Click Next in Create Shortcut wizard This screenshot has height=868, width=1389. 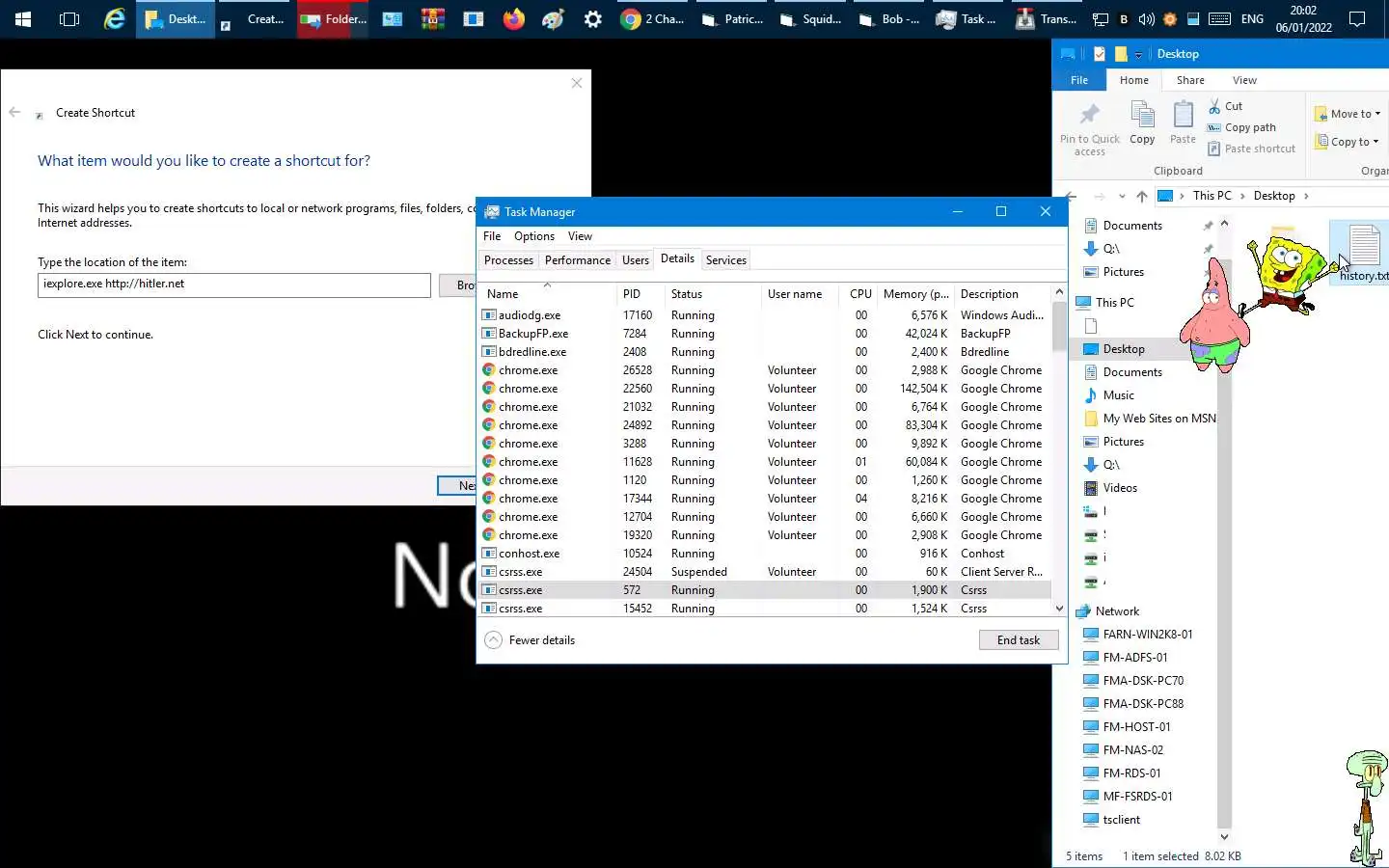[x=457, y=485]
